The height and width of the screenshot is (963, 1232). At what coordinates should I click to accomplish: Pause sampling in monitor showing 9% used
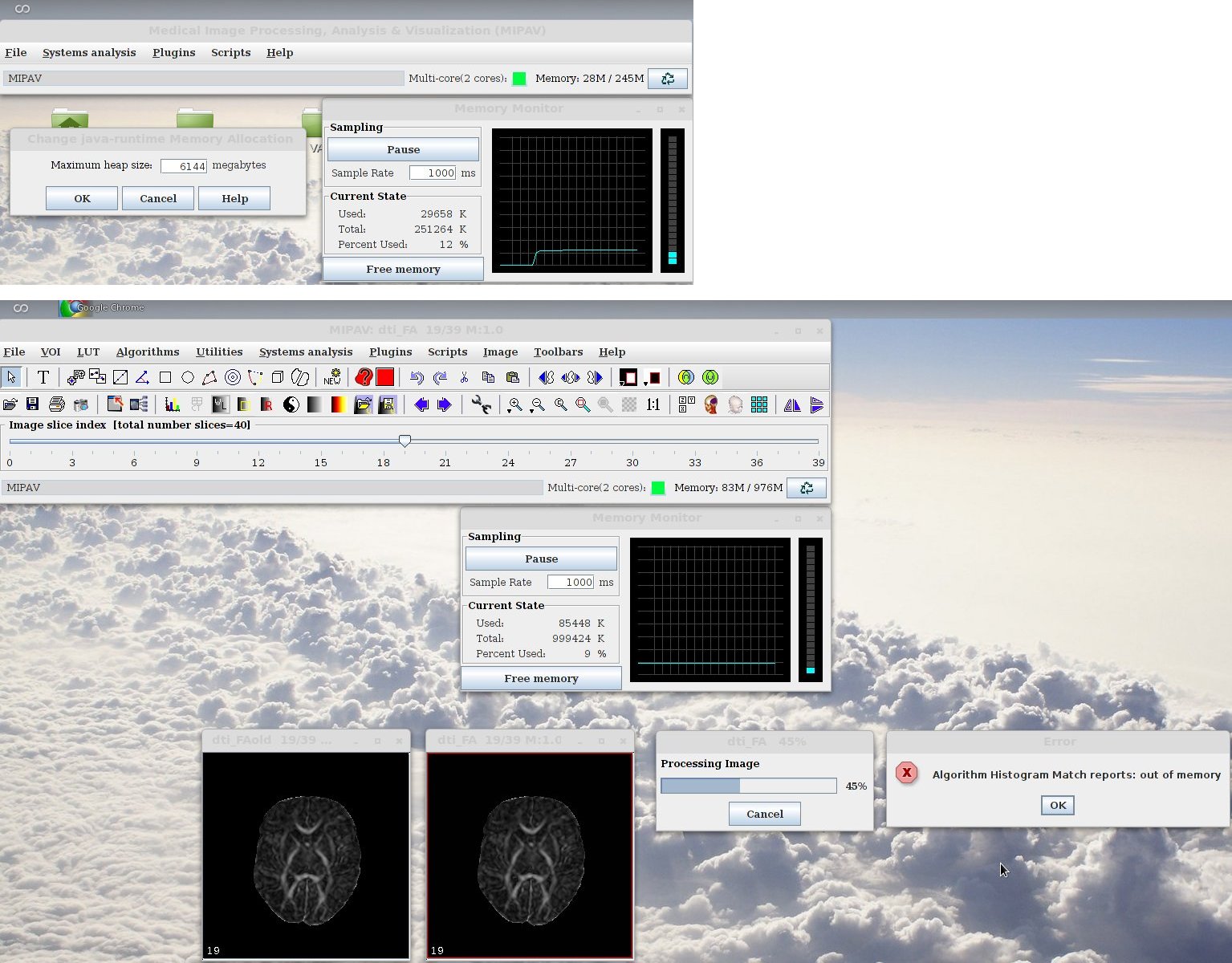pos(541,559)
